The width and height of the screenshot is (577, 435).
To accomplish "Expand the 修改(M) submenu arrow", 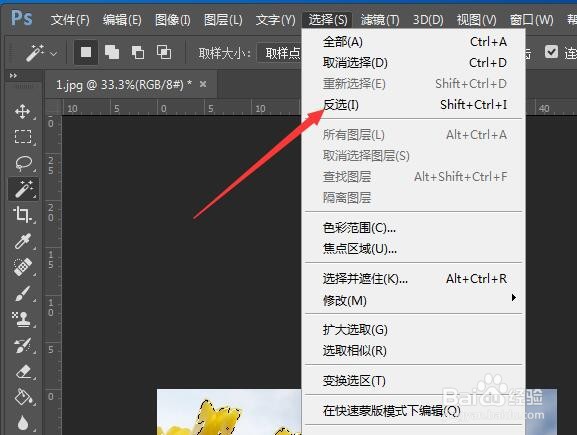I will (514, 297).
